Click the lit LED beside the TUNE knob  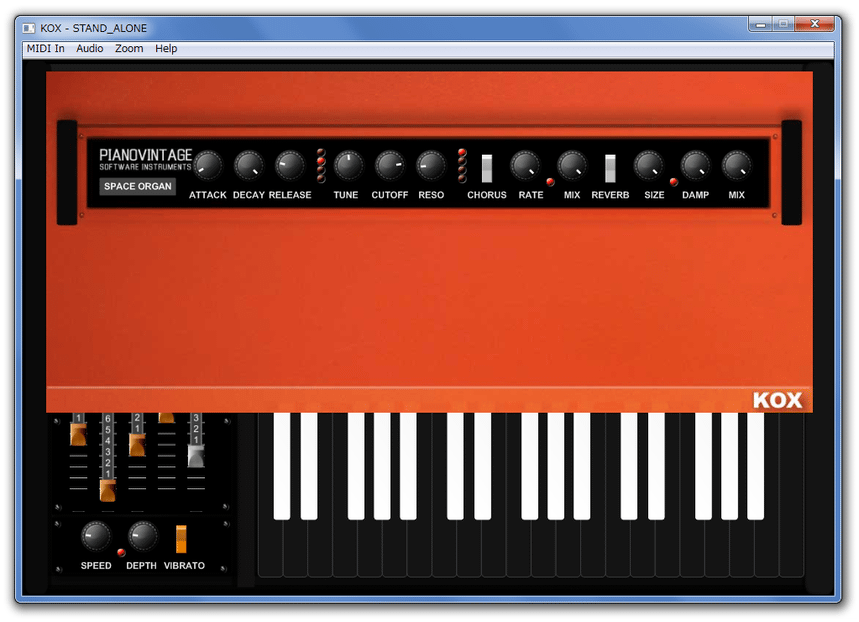pyautogui.click(x=322, y=161)
